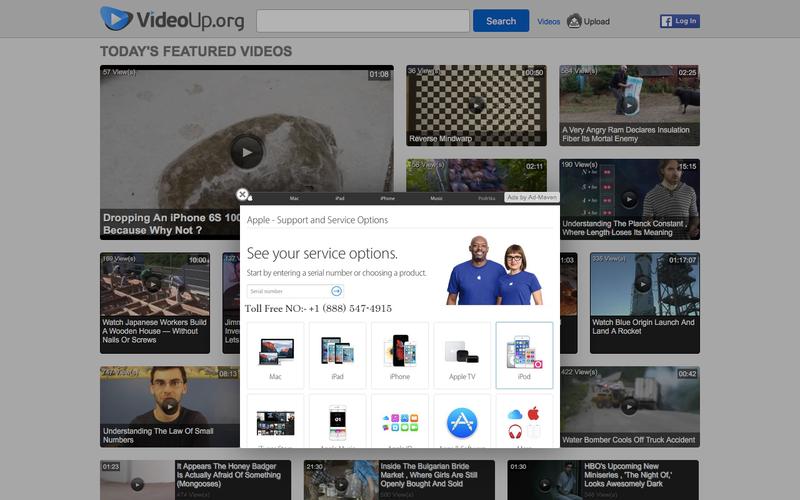The image size is (800, 500).
Task: Click the Facebook Log In button
Action: [680, 21]
